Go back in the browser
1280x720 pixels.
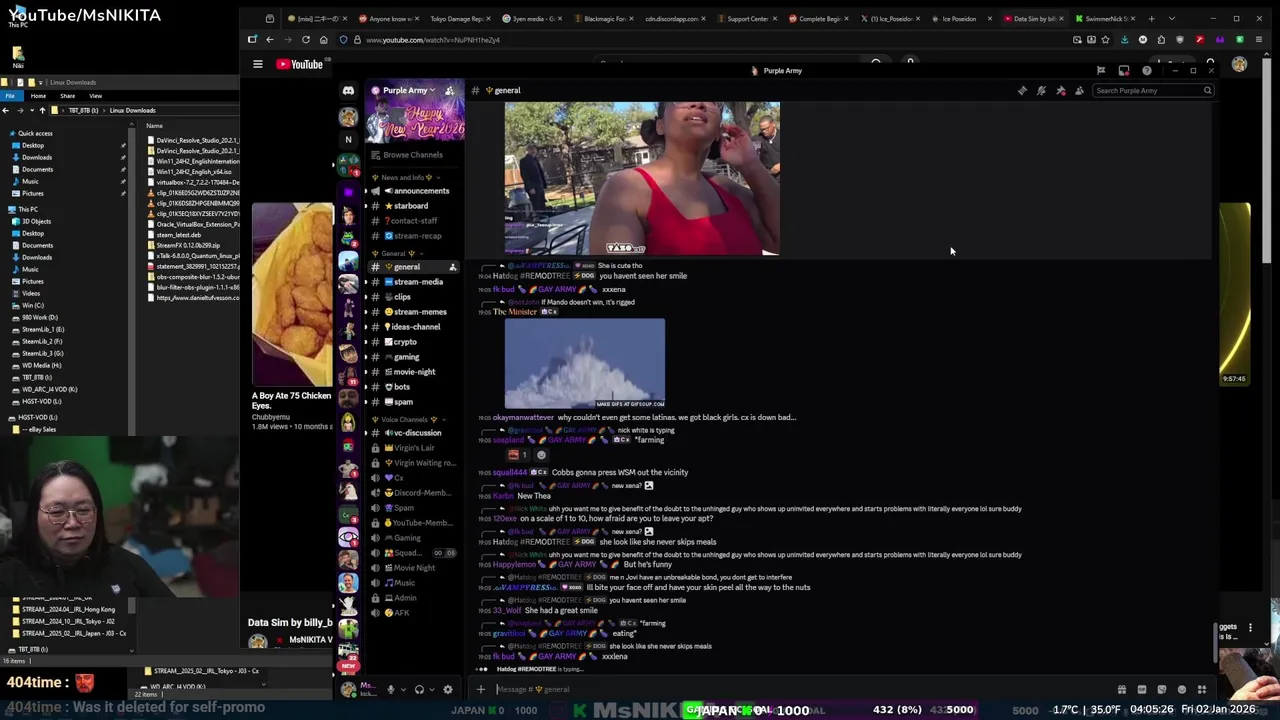coord(270,40)
